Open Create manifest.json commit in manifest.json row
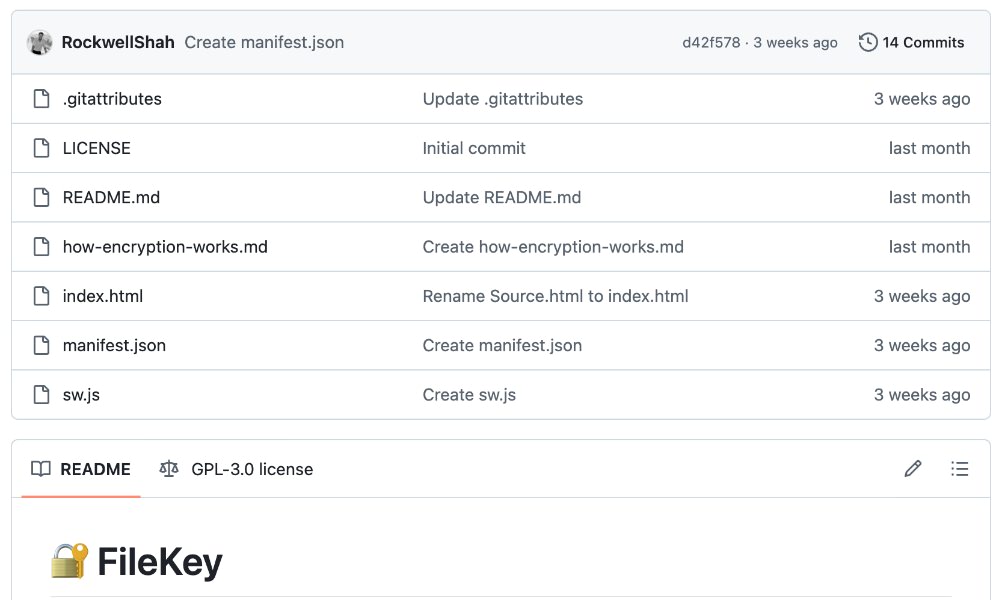 point(502,346)
